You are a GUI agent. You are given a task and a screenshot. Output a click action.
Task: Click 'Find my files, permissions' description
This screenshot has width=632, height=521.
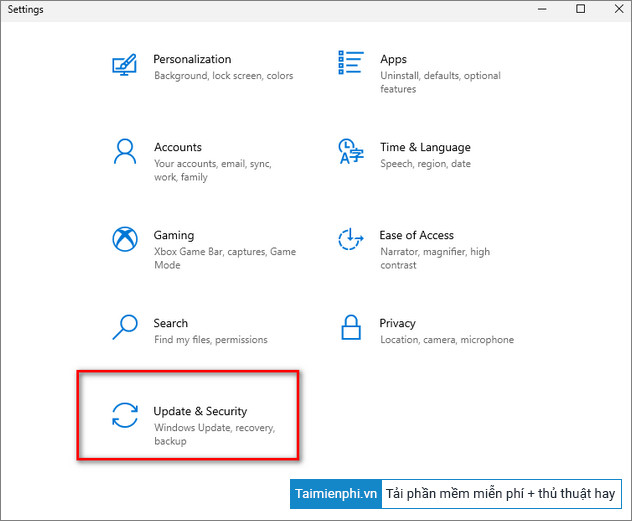click(211, 340)
